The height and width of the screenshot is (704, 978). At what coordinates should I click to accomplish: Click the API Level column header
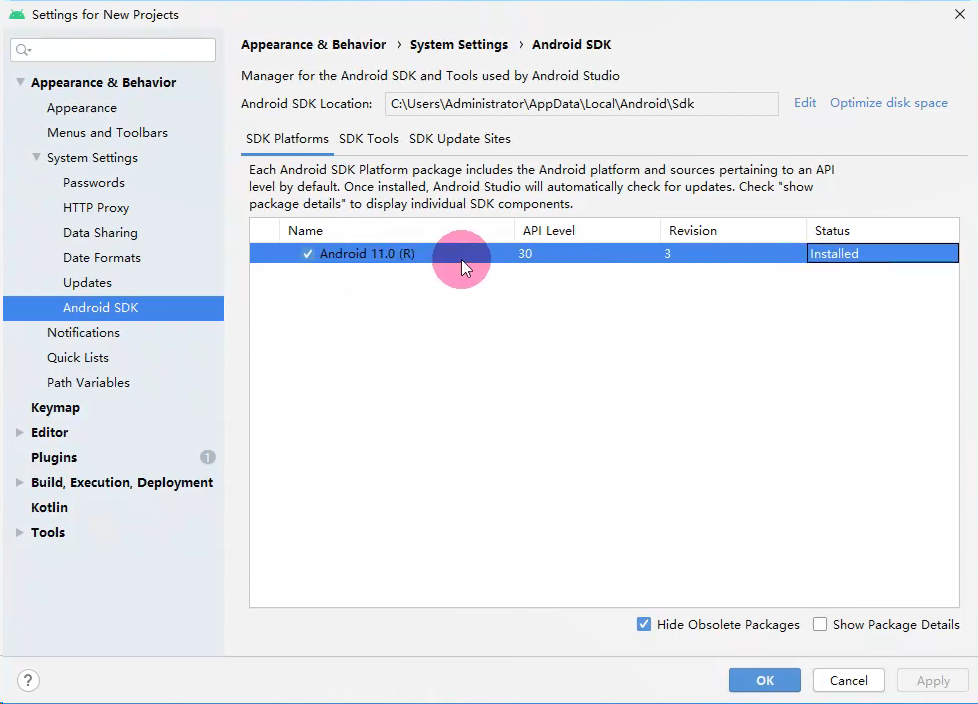pos(587,231)
